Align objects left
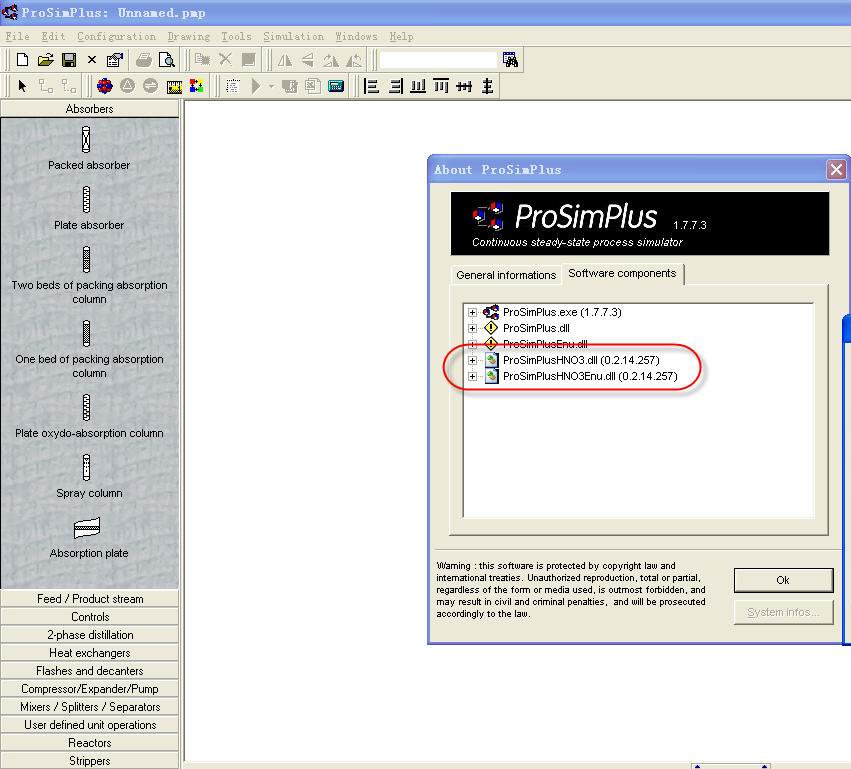 (x=371, y=86)
